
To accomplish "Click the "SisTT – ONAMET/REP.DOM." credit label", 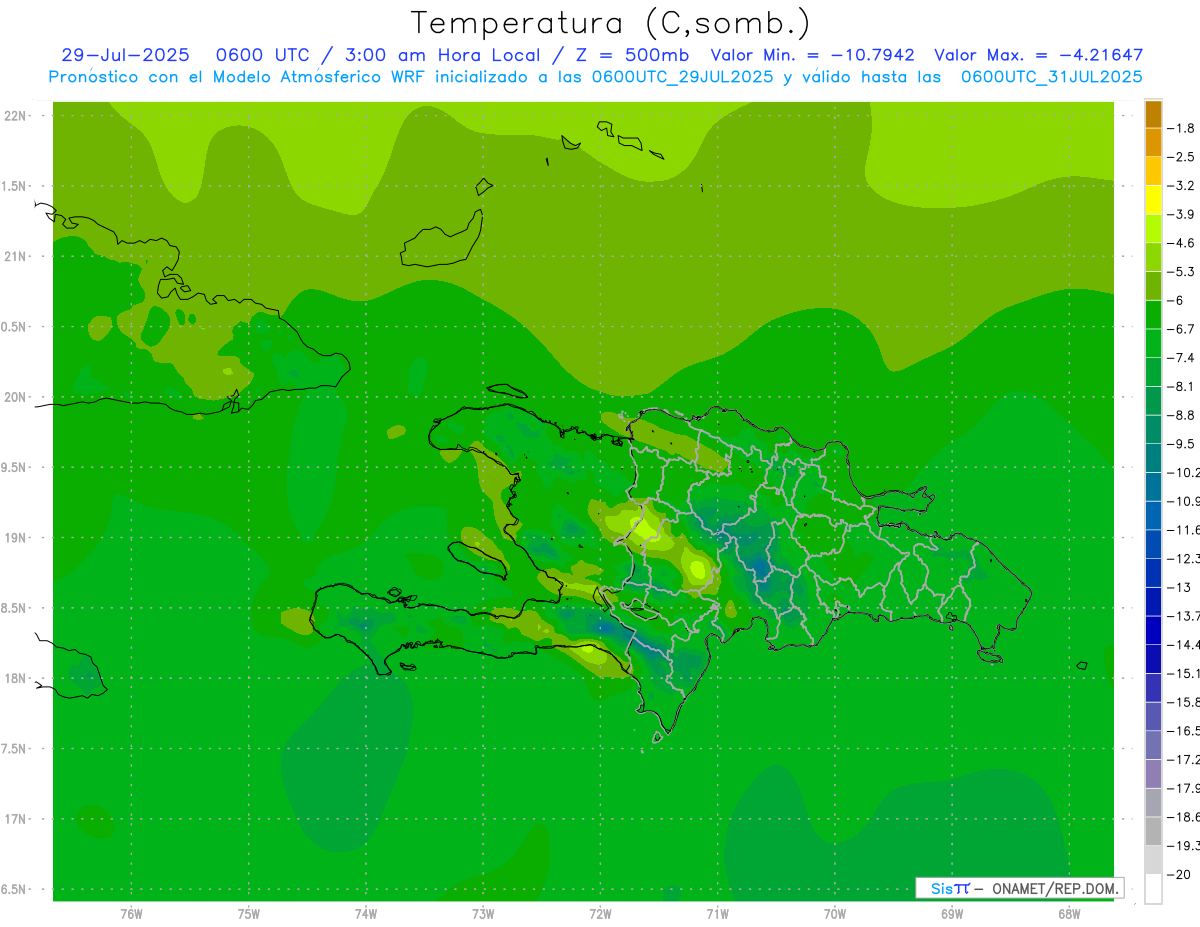I will coord(1020,888).
